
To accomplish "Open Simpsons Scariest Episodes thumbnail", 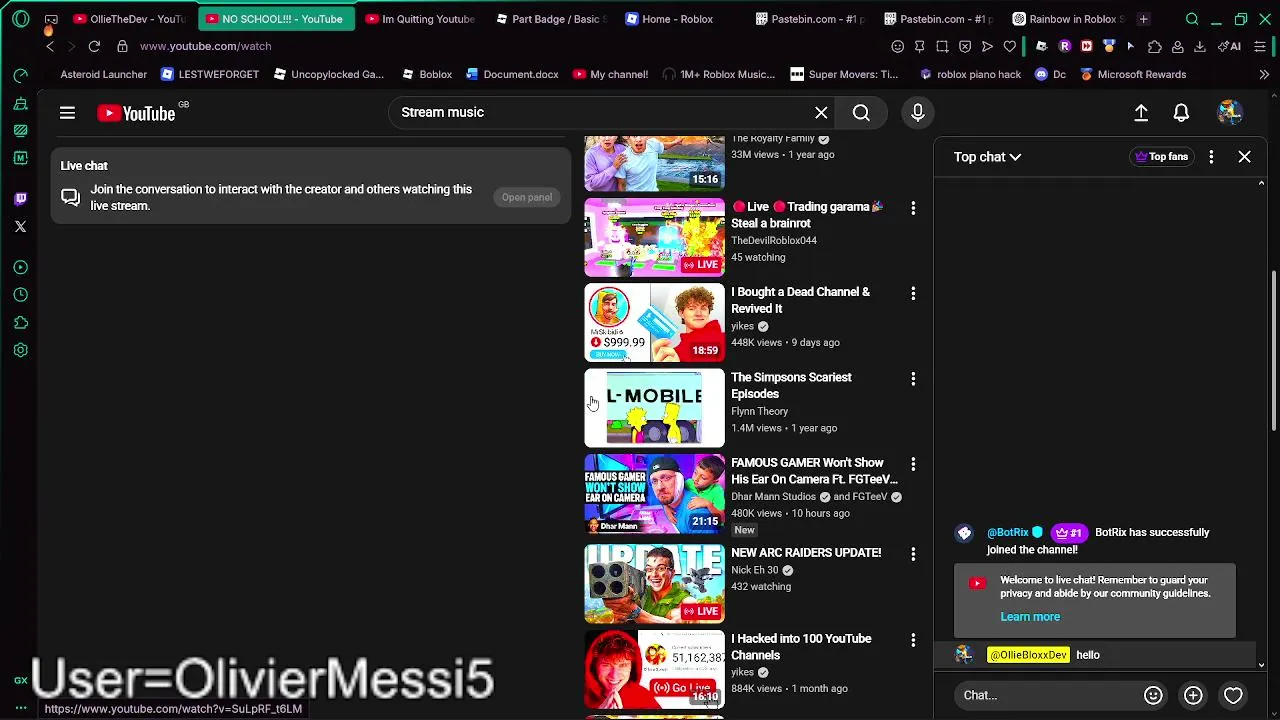I will click(x=654, y=408).
